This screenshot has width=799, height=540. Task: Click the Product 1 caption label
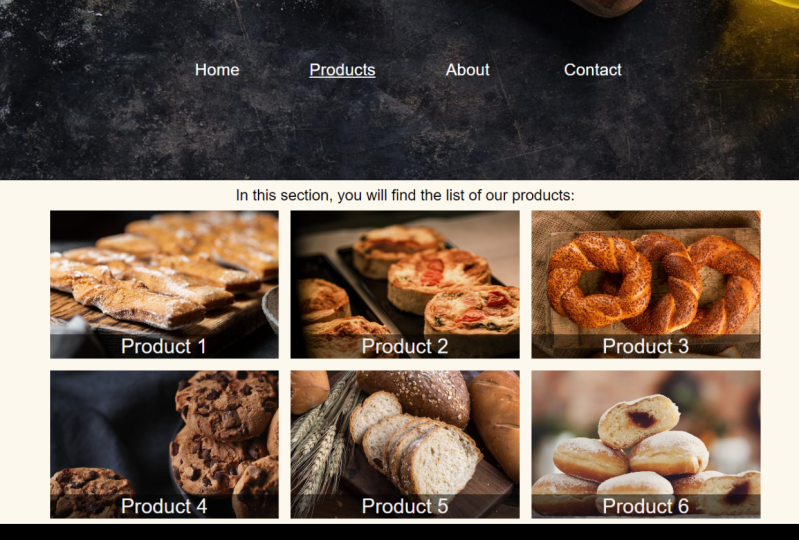pyautogui.click(x=164, y=346)
